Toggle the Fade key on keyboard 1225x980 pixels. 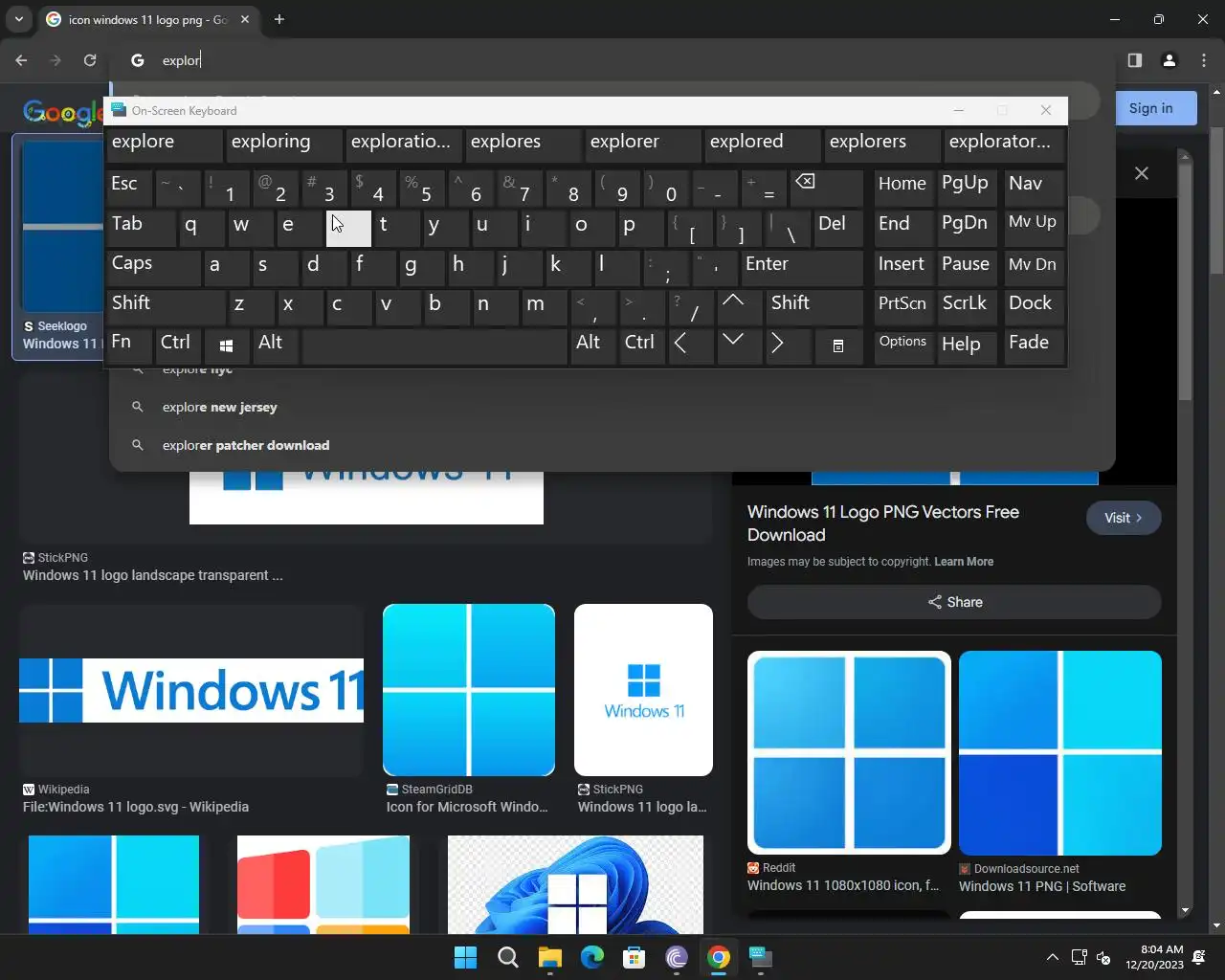pos(1034,346)
